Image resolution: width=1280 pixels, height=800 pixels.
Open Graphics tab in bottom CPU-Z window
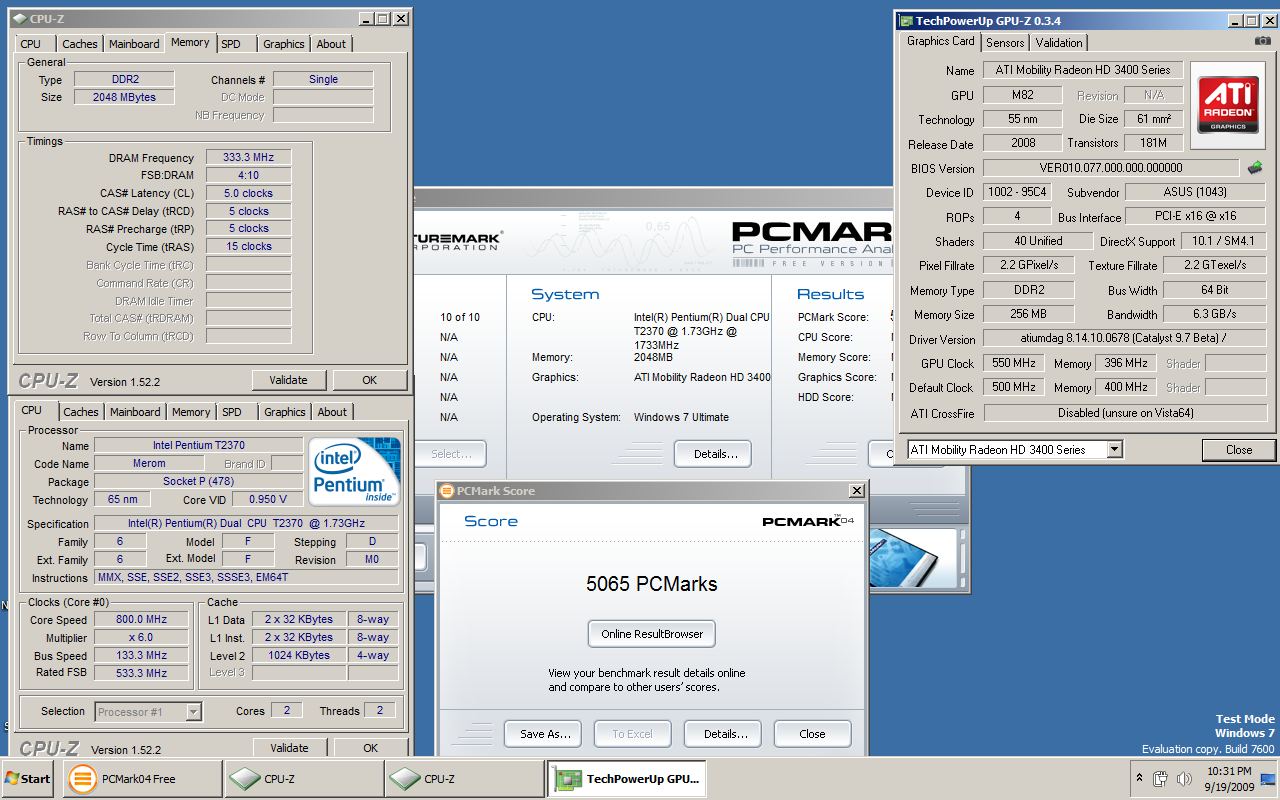coord(285,412)
